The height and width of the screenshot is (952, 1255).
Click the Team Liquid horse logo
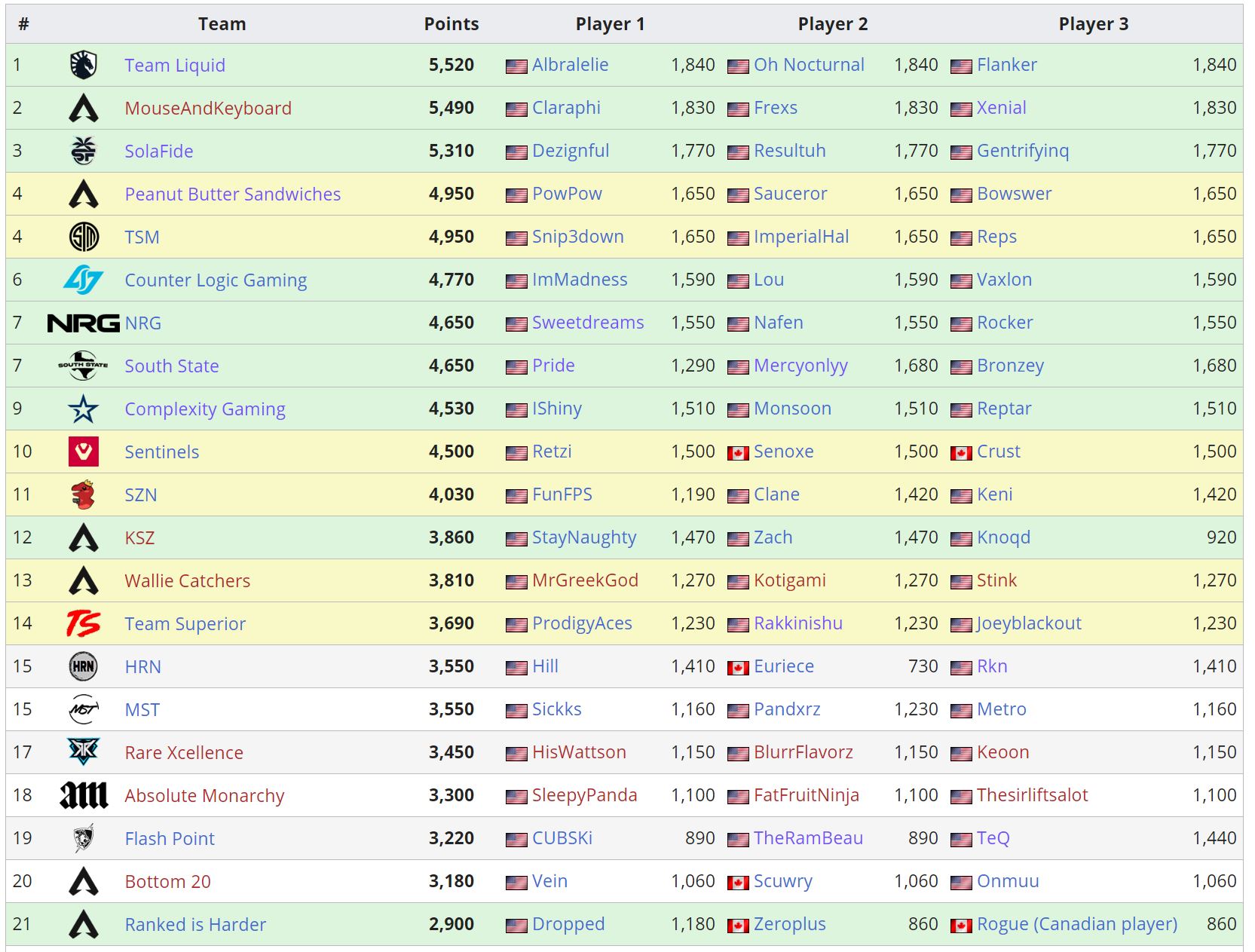pos(84,65)
